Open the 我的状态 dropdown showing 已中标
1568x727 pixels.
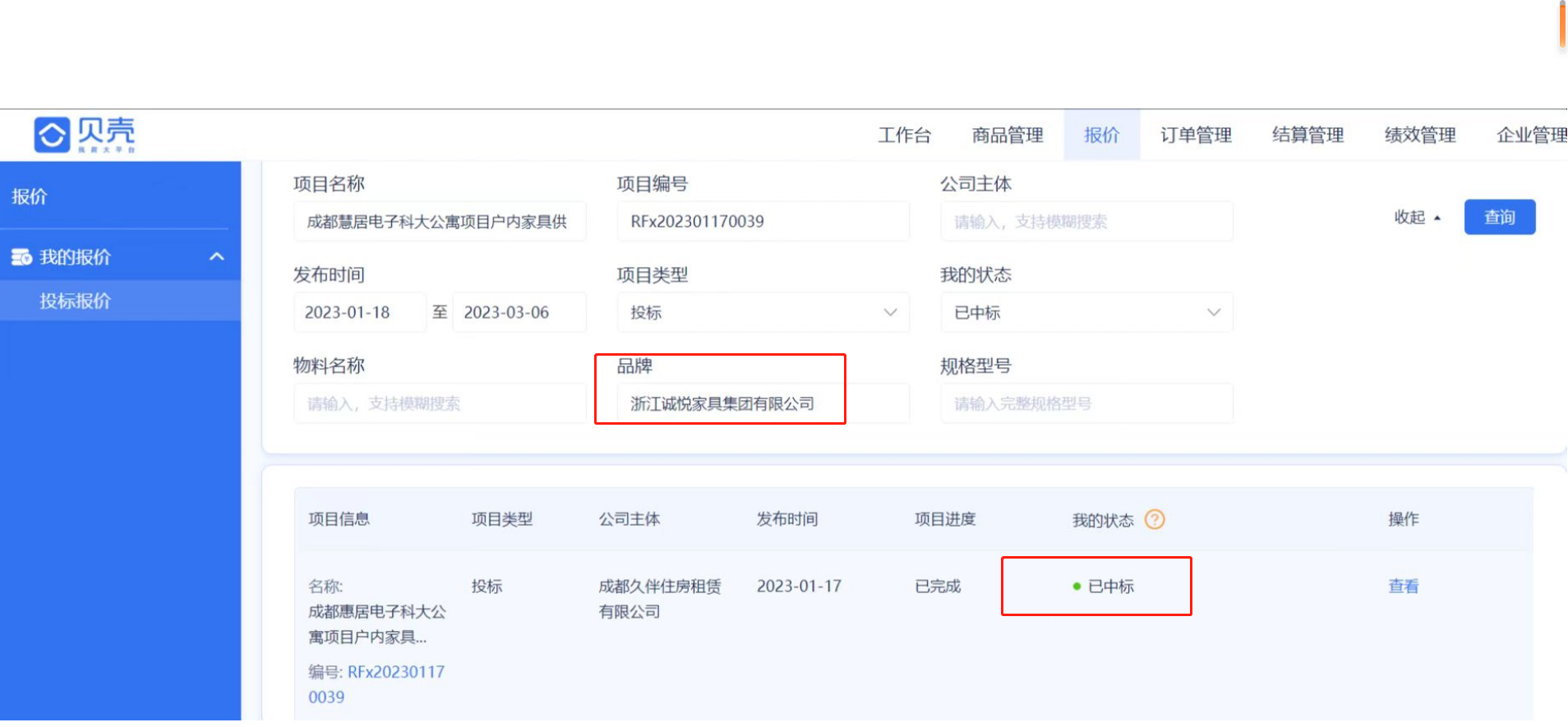pos(1086,312)
